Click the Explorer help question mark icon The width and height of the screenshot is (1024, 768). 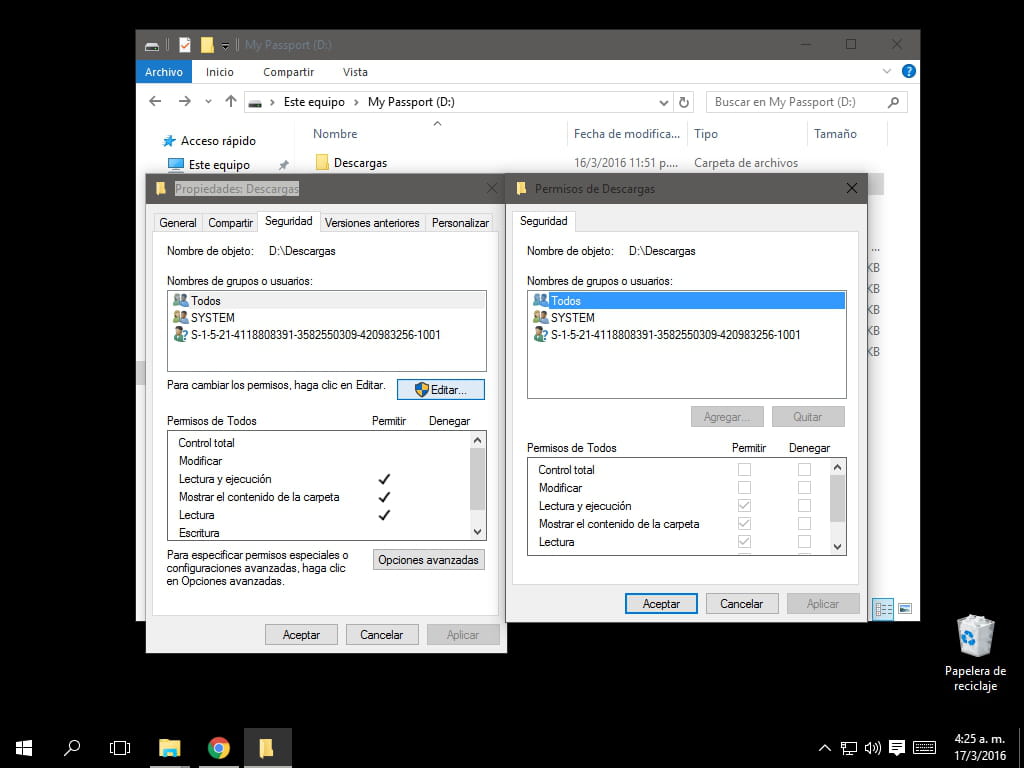tap(908, 71)
